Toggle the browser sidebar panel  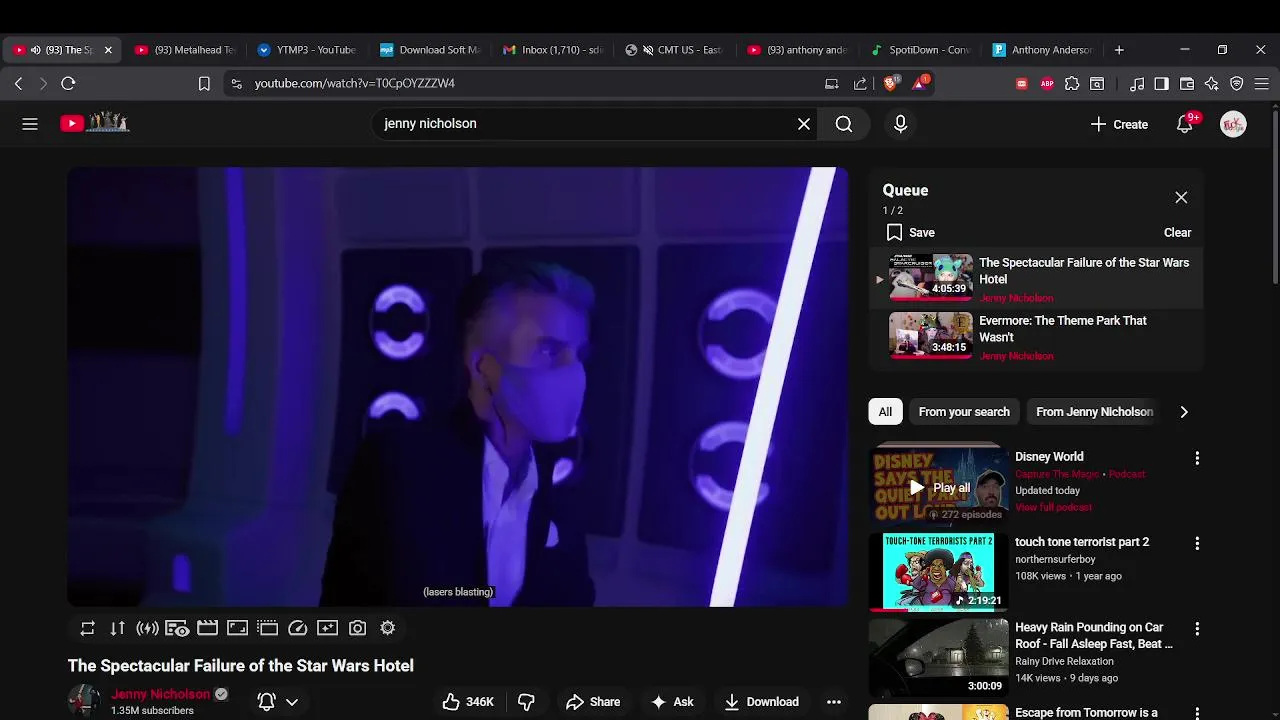[1161, 84]
